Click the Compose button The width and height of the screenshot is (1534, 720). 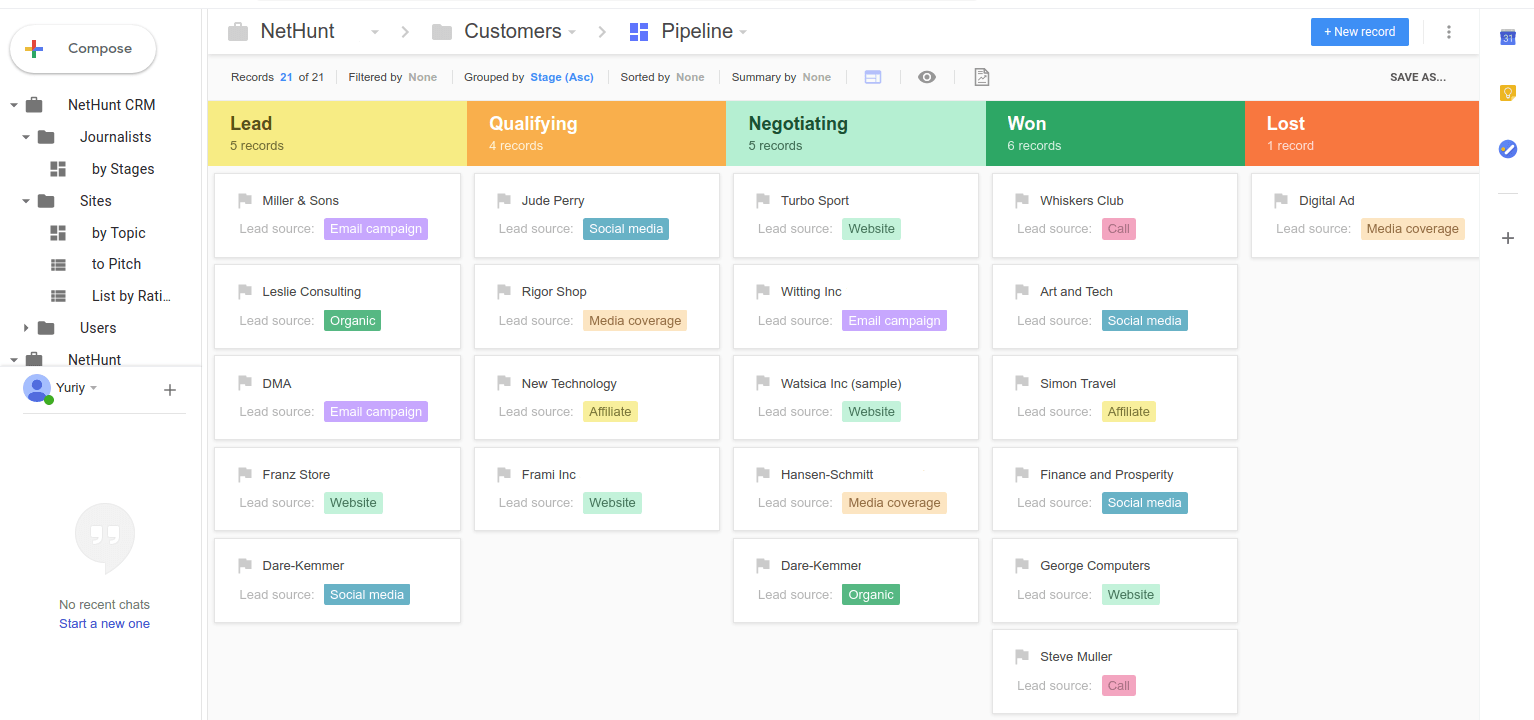click(x=83, y=49)
